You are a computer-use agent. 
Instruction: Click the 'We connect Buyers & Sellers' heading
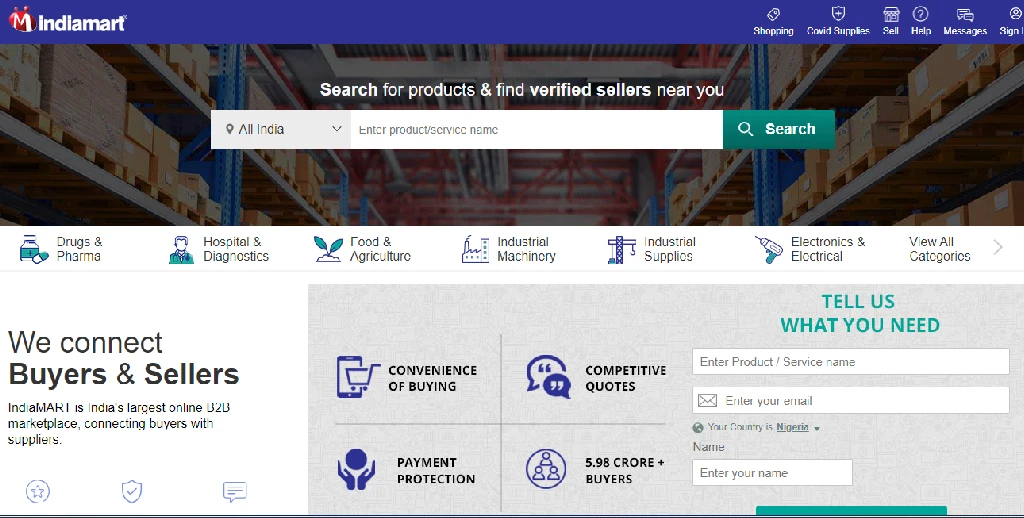[x=123, y=359]
